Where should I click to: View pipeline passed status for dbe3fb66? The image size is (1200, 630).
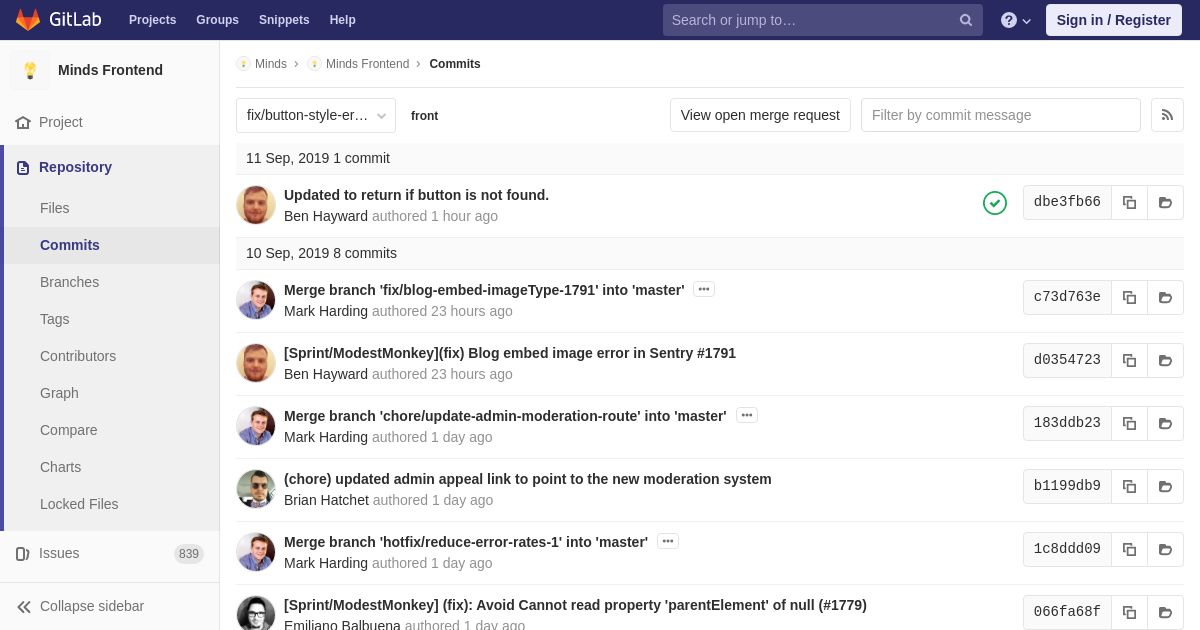tap(995, 203)
